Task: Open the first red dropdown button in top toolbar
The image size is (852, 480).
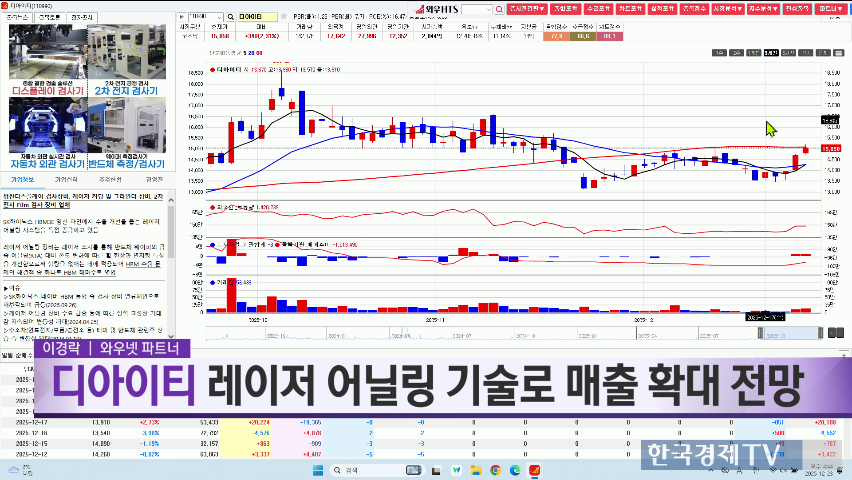Action: tap(520, 8)
